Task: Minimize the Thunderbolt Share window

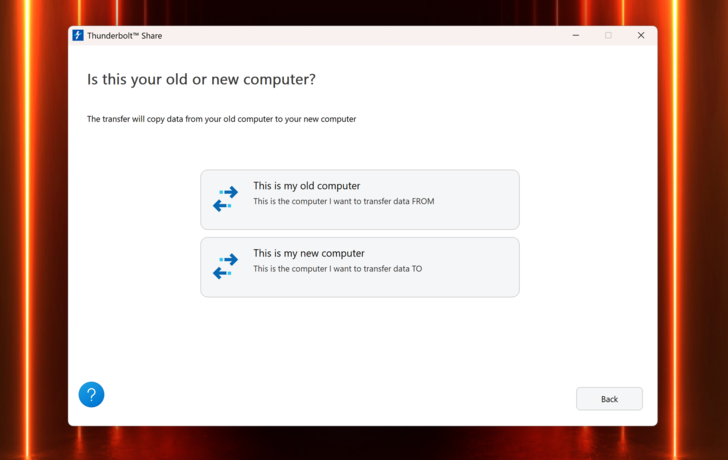Action: [576, 35]
